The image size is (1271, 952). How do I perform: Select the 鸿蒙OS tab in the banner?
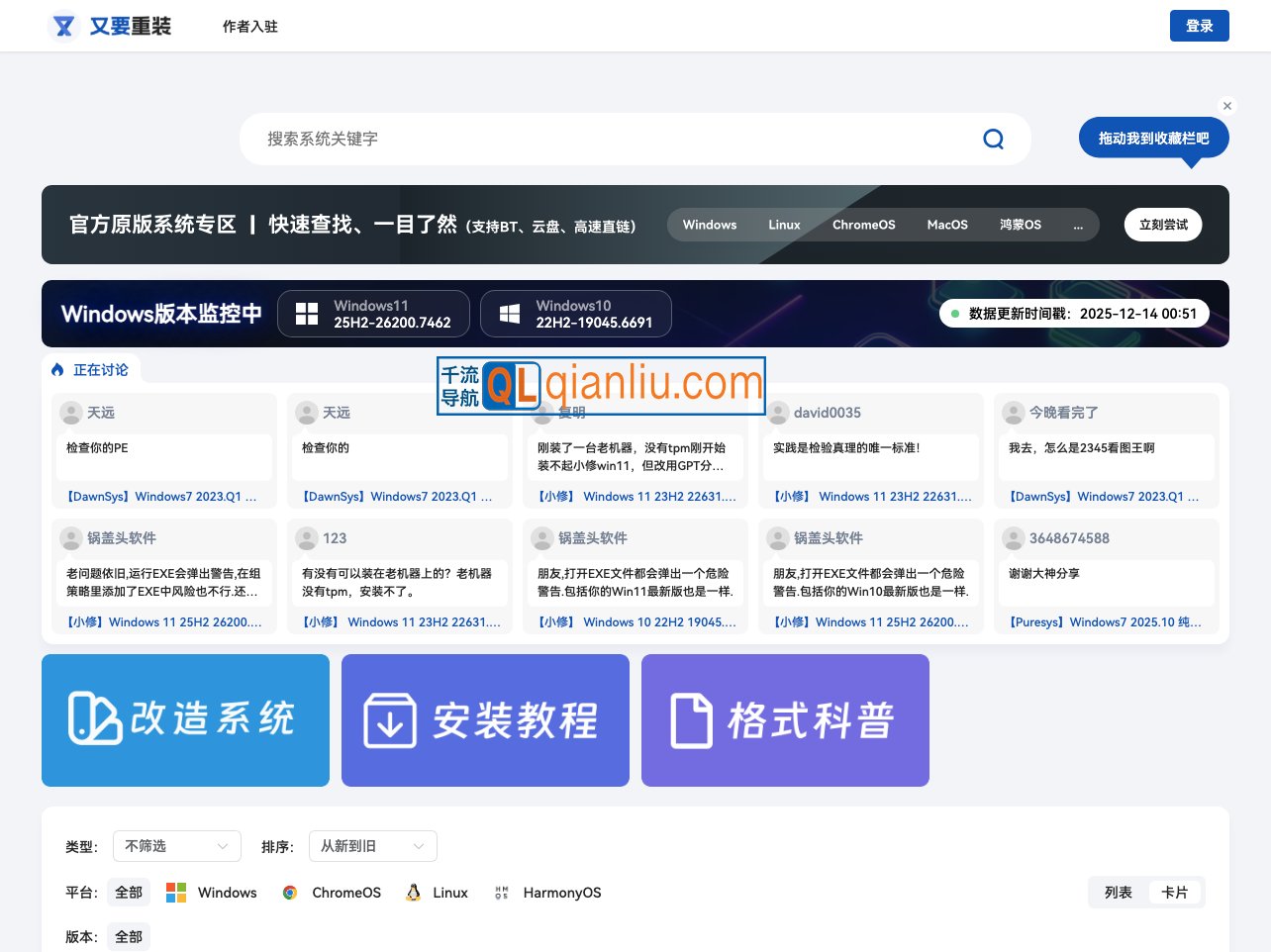click(x=1020, y=225)
